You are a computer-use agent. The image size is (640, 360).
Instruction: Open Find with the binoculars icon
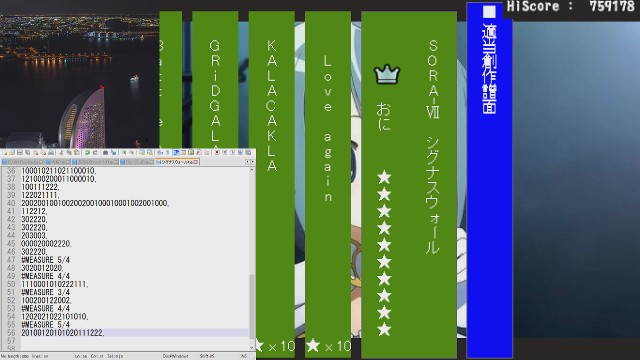point(105,153)
